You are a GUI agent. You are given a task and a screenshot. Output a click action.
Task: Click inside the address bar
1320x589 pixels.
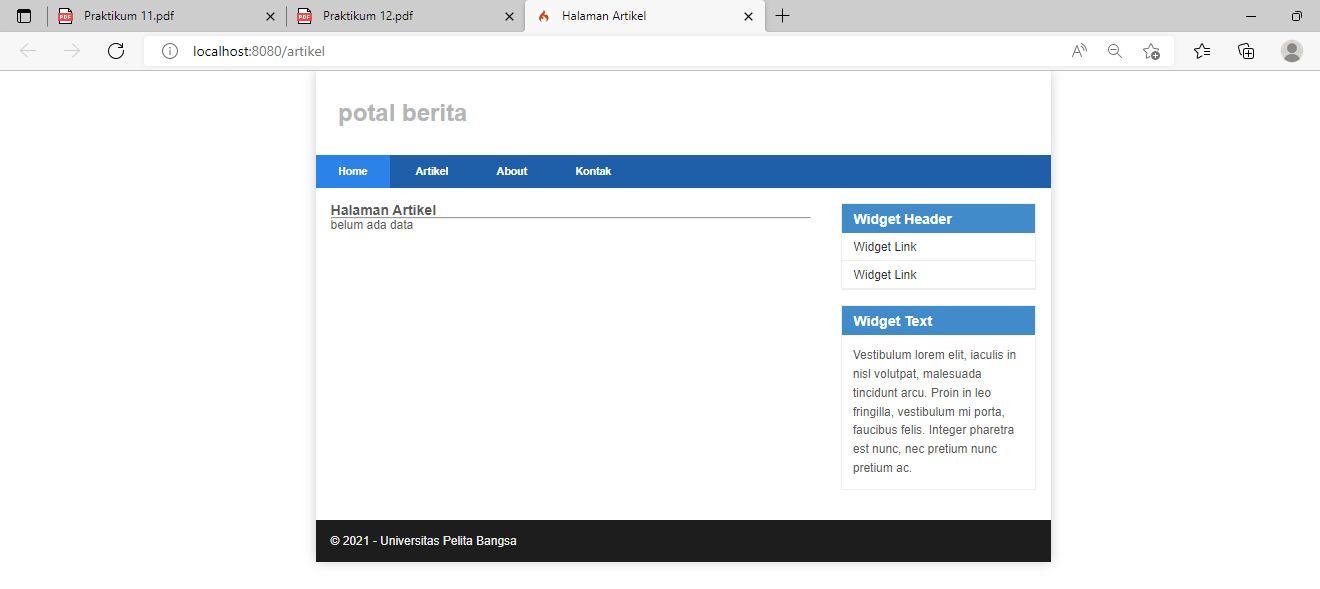point(400,50)
